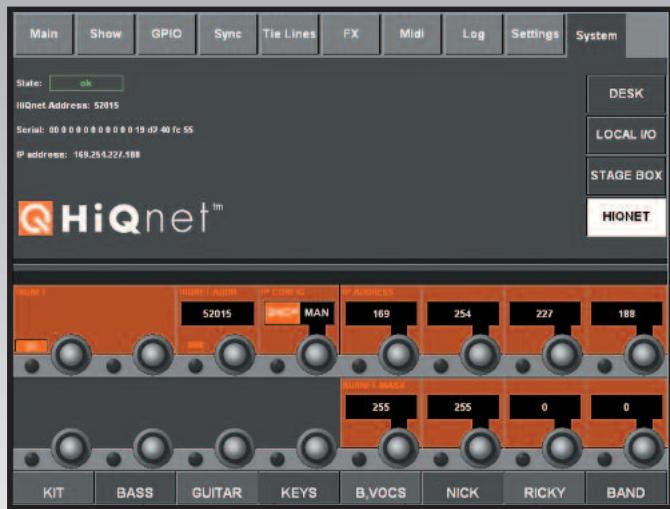
Task: Click the IP address field 254
Action: tap(463, 314)
